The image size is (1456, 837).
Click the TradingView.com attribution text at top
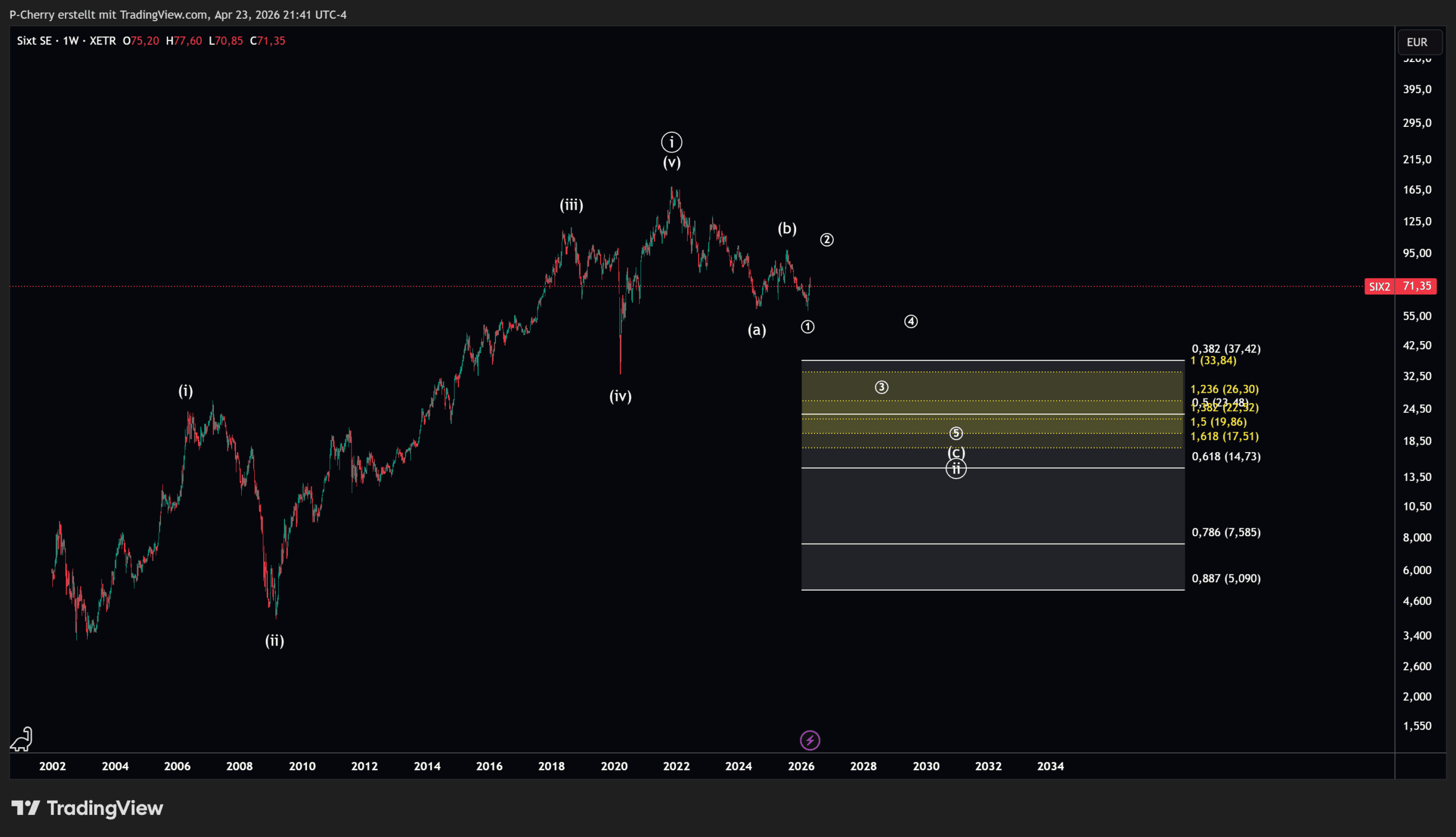point(163,15)
